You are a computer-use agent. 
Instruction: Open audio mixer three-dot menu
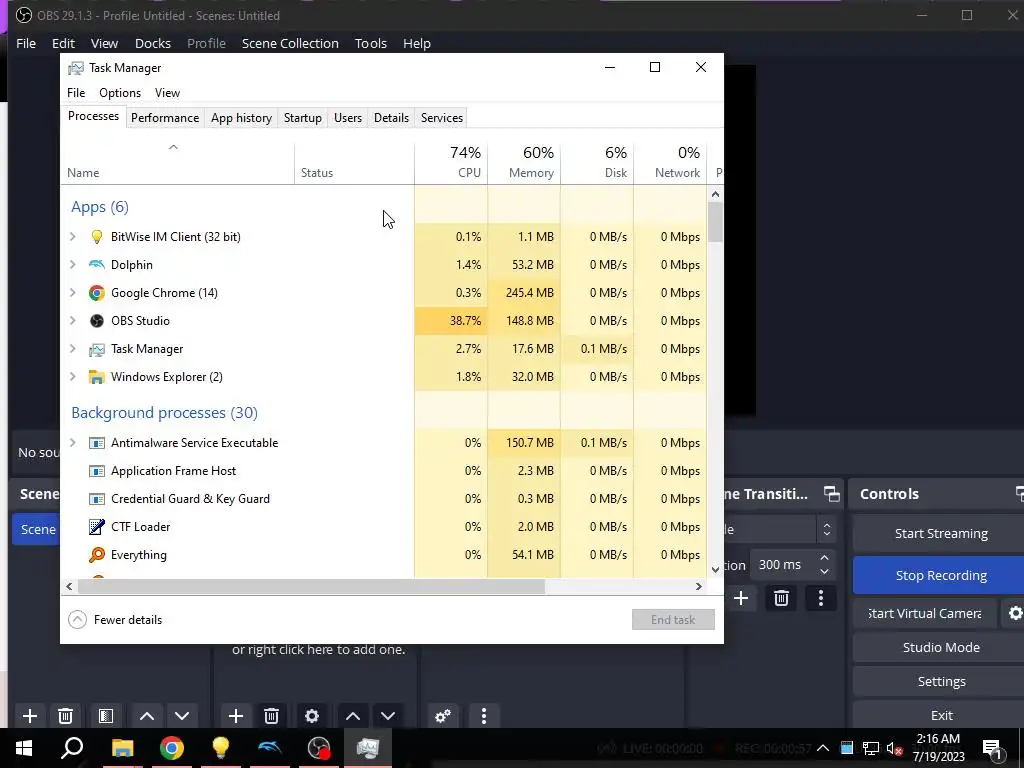484,716
